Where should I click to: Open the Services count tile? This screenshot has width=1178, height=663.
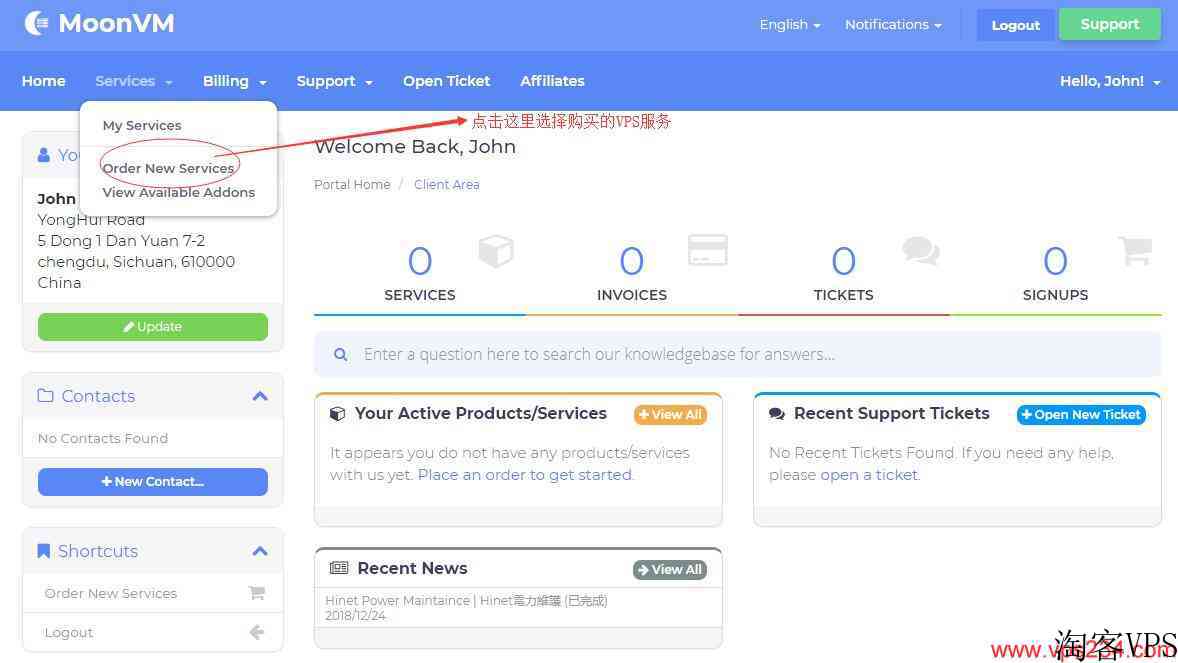[x=420, y=274]
